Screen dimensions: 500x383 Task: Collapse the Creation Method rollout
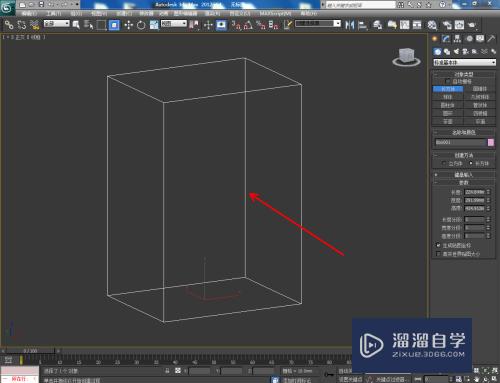point(464,155)
